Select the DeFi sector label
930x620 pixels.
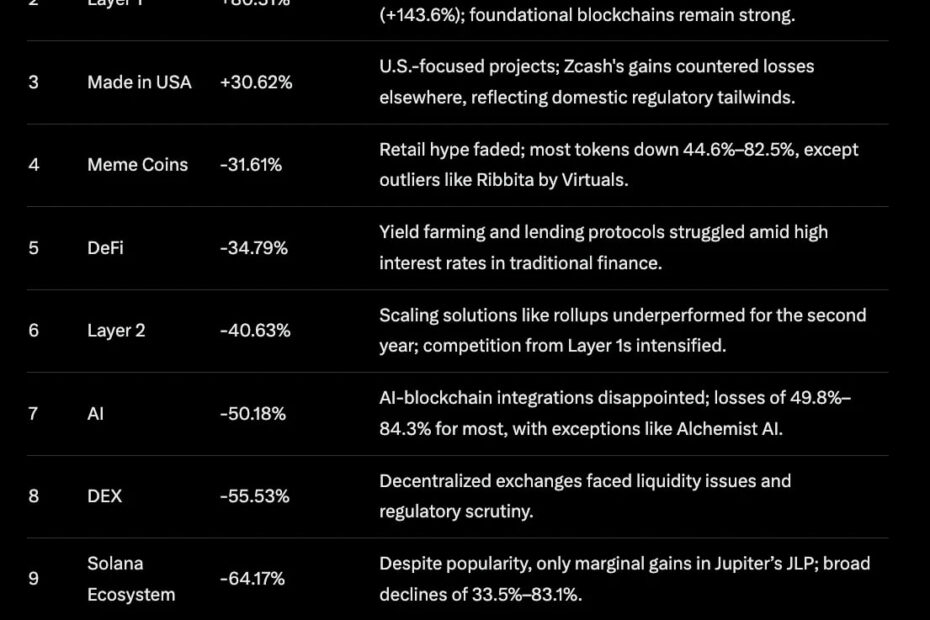click(105, 247)
